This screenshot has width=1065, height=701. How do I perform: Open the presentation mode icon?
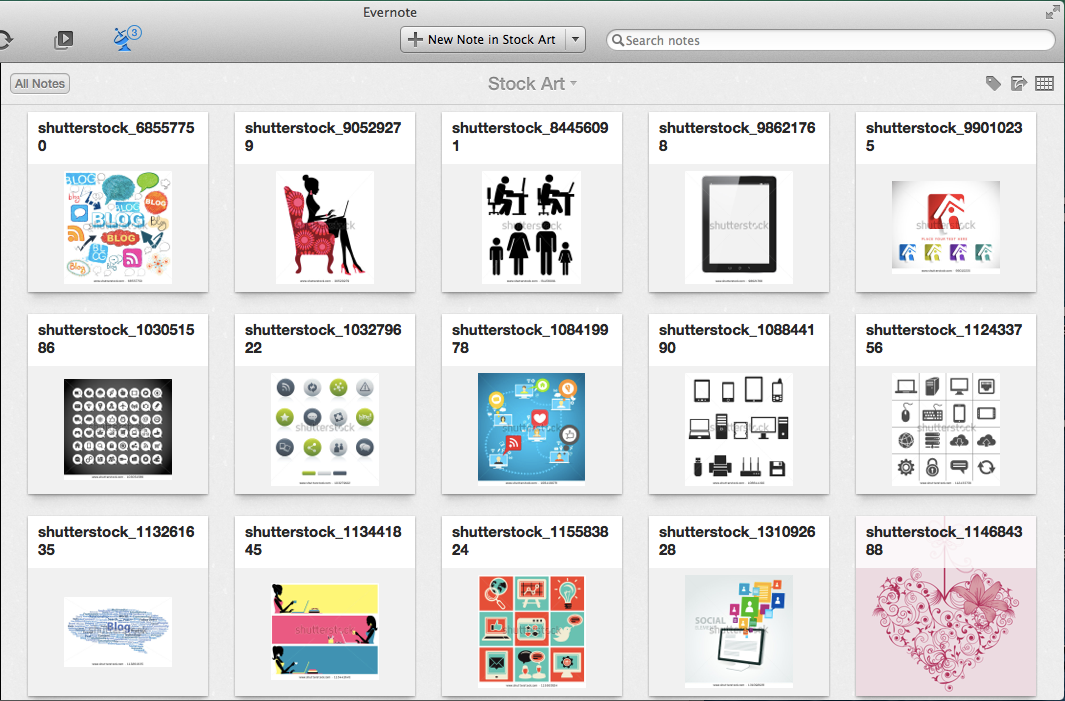click(x=63, y=40)
